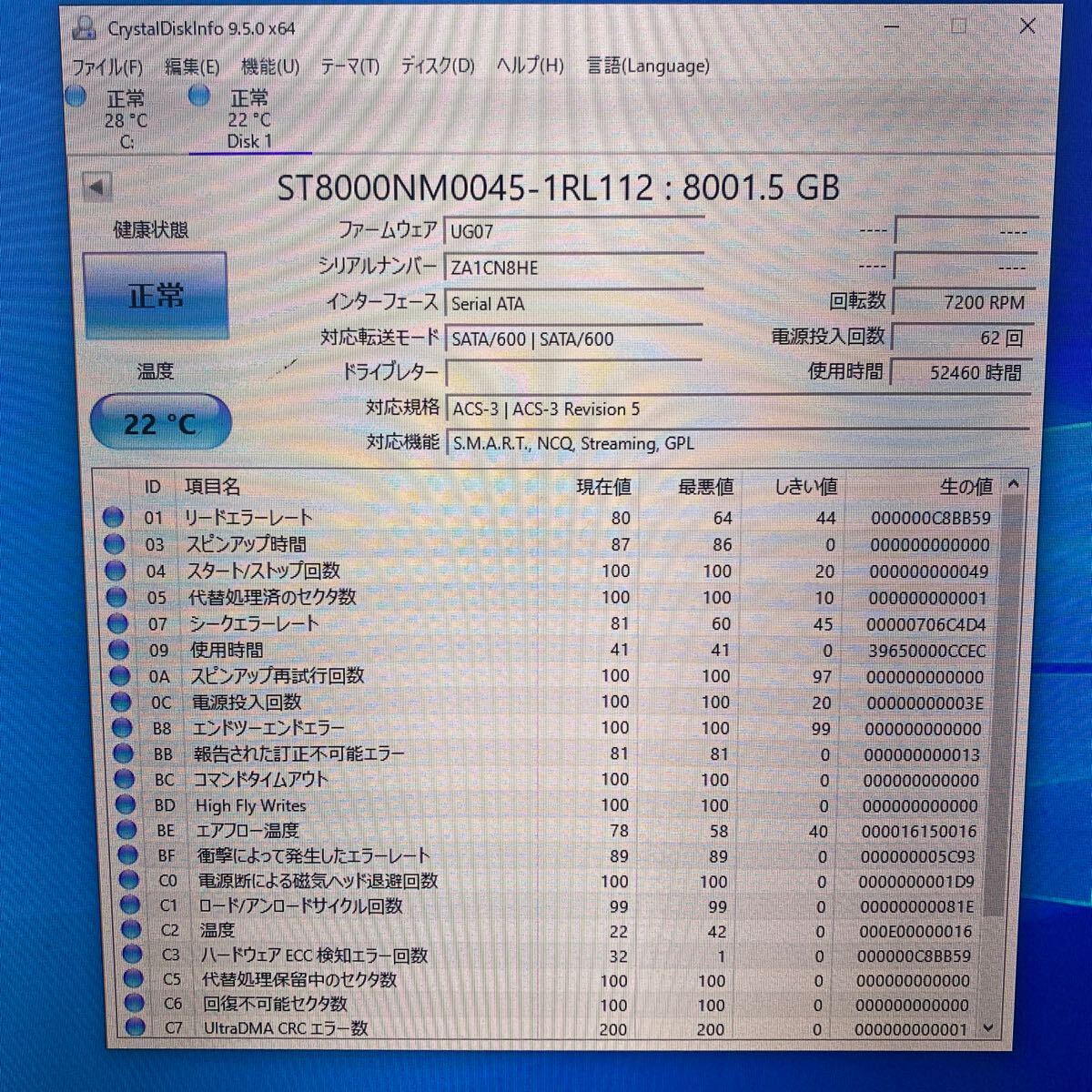The image size is (1092, 1092).
Task: Click the 生の値 column header
Action: pyautogui.click(x=966, y=487)
